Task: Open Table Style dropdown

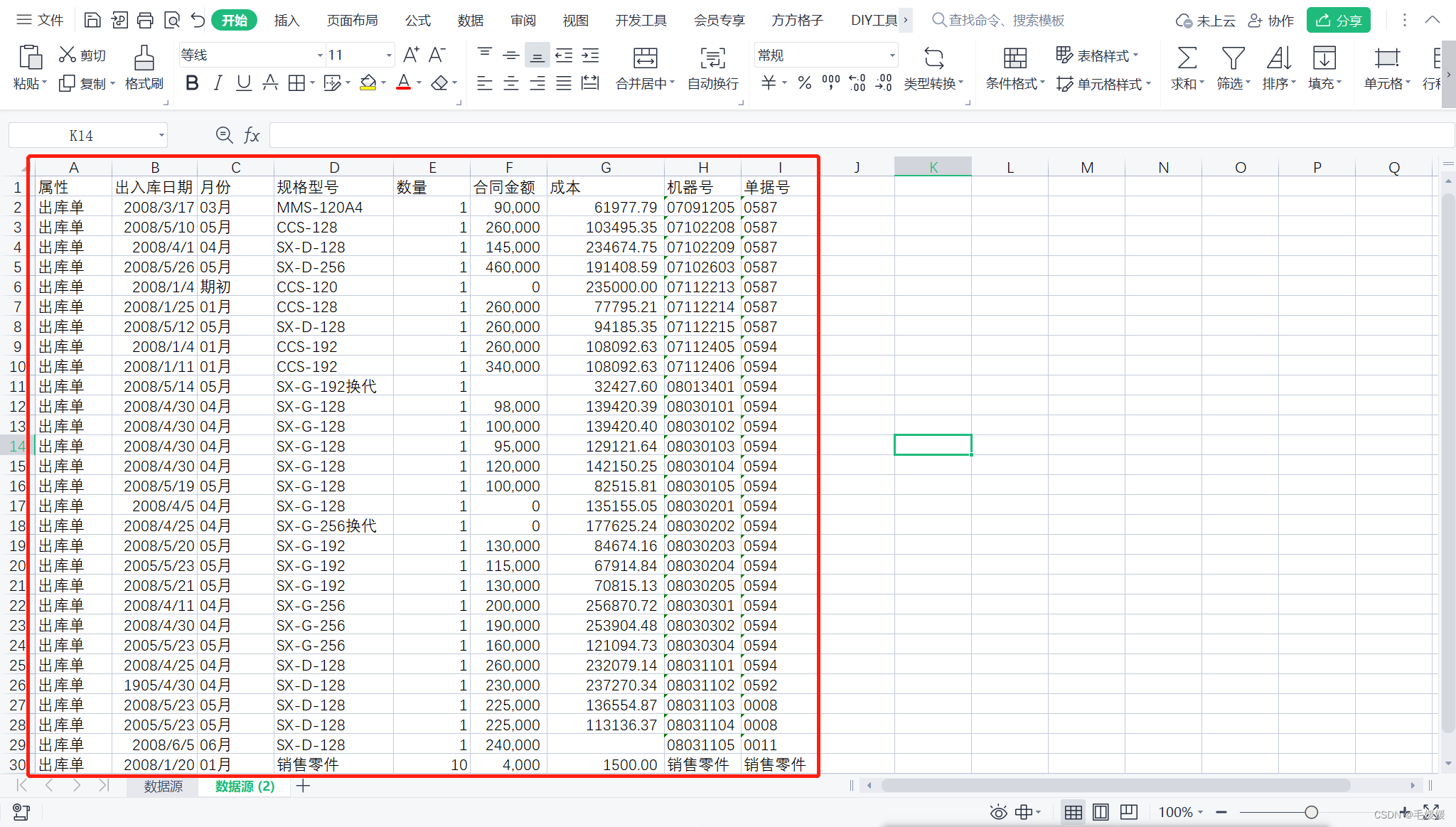Action: tap(1098, 55)
